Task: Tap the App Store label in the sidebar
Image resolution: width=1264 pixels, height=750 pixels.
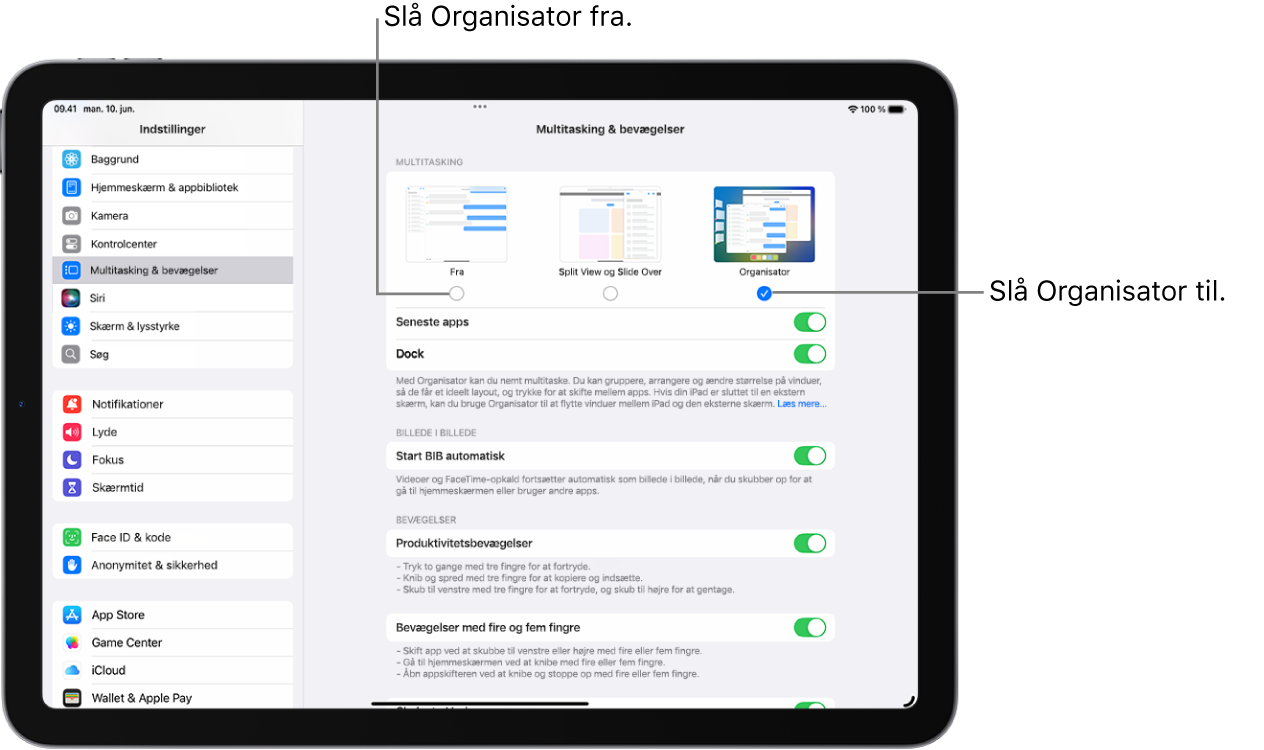Action: (x=118, y=615)
